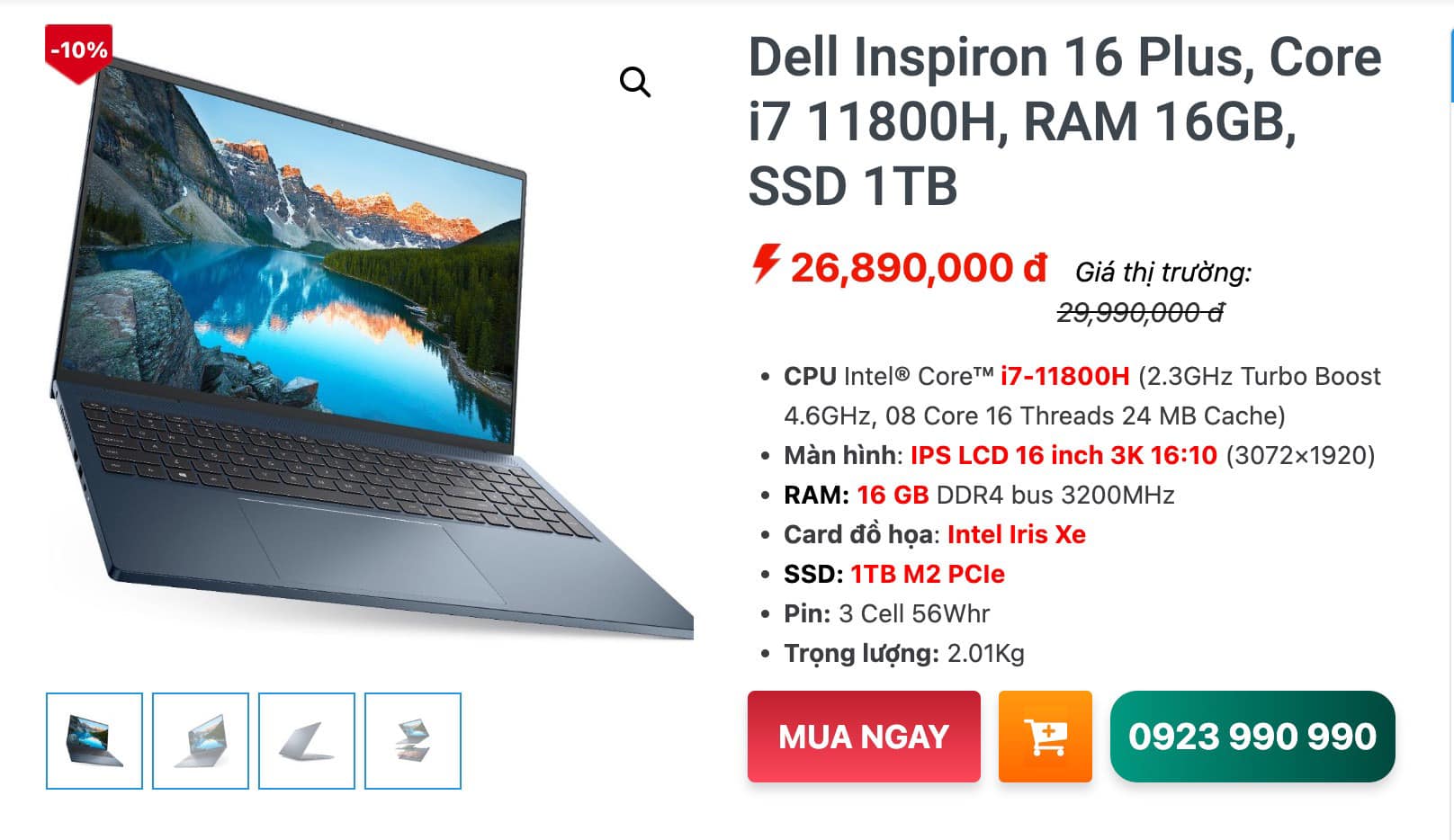1454x840 pixels.
Task: Click the add-to-cart icon button
Action: (1045, 737)
